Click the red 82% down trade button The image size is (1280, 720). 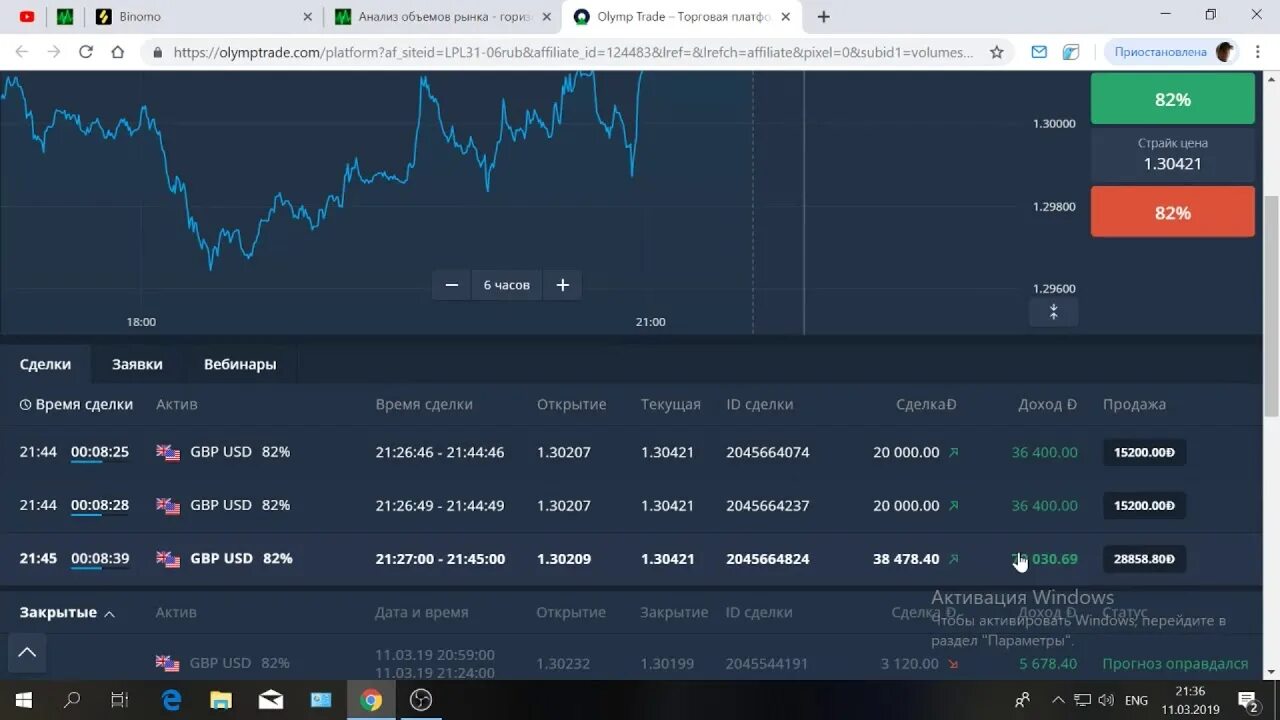tap(1172, 212)
